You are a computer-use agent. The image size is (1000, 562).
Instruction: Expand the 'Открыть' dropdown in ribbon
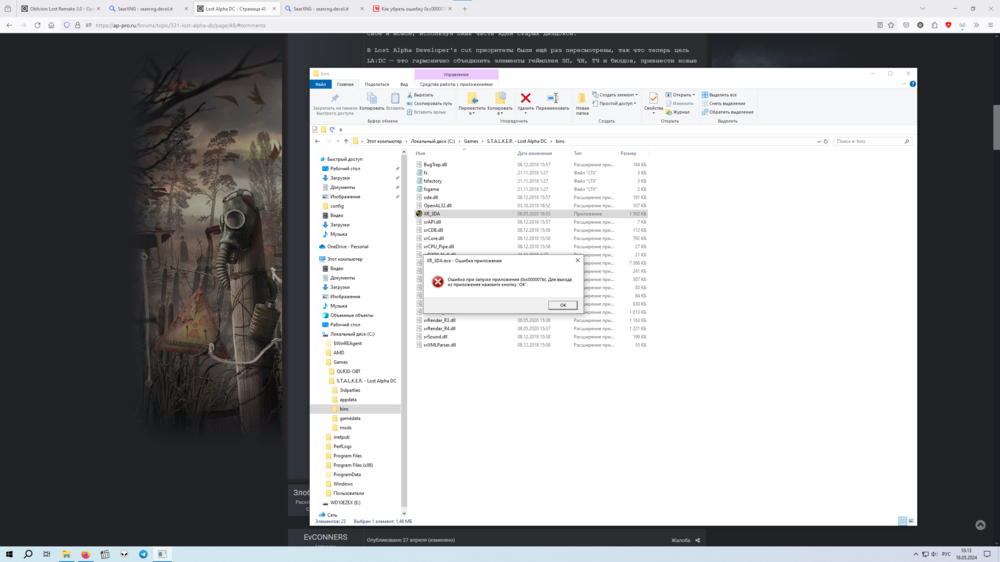(x=683, y=95)
